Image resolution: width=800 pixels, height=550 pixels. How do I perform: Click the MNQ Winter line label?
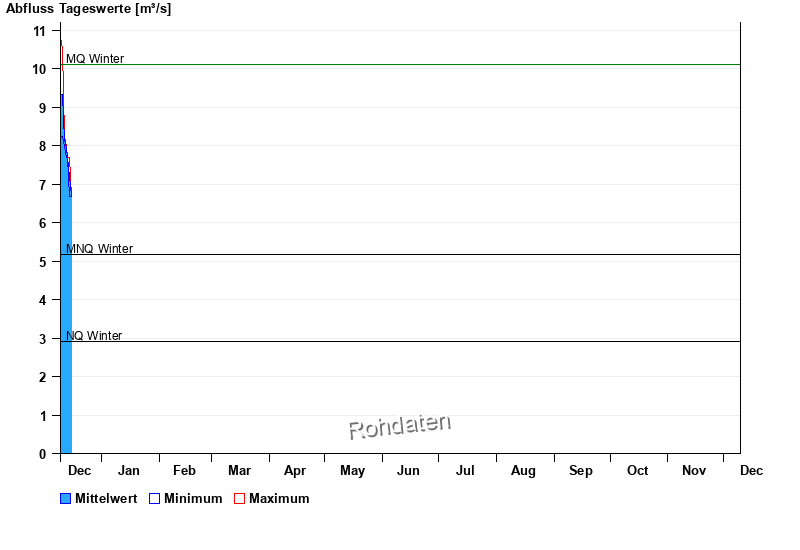[x=99, y=249]
